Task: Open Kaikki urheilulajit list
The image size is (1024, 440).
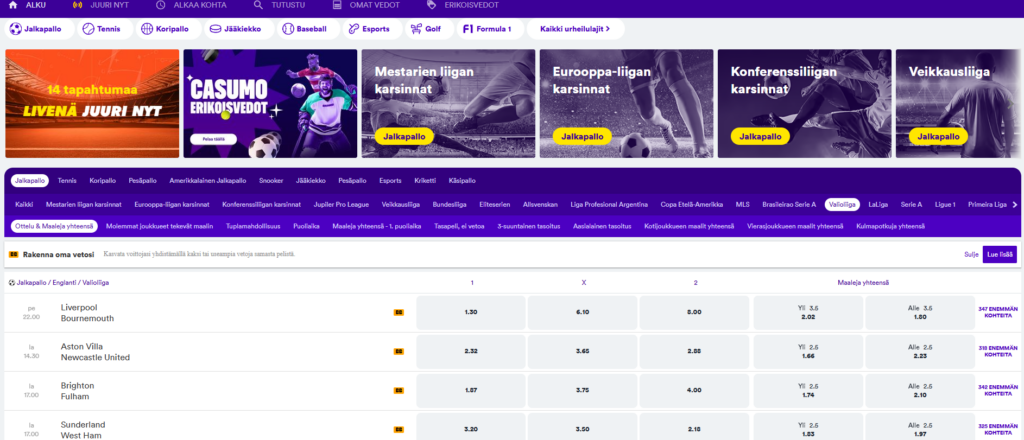Action: coord(575,29)
